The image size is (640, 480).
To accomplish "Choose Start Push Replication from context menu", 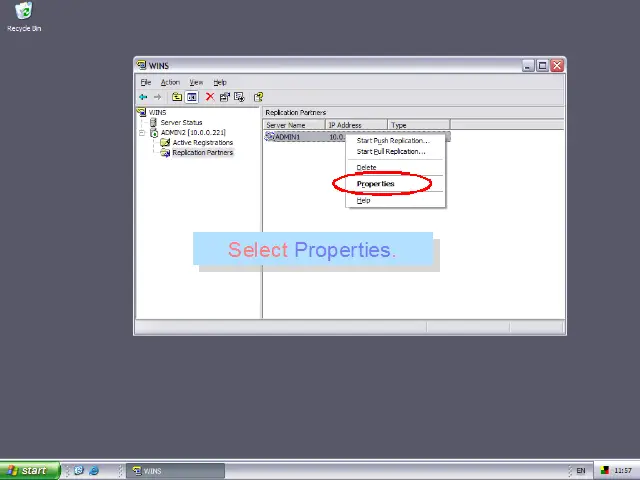I will pos(392,141).
